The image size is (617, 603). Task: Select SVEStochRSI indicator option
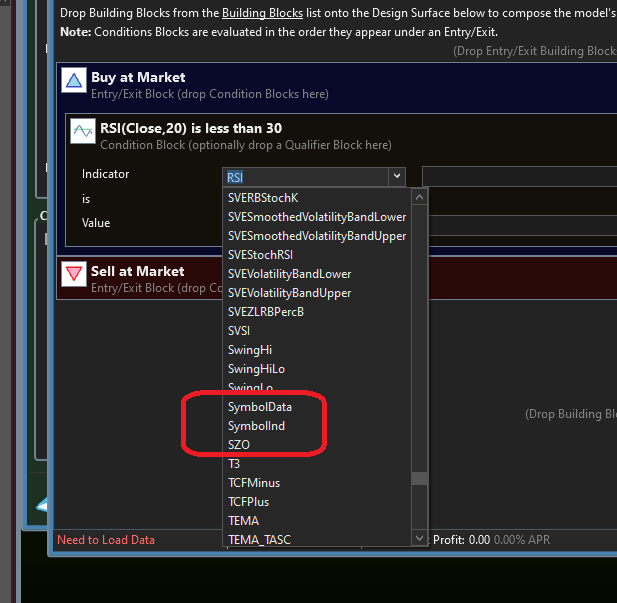pyautogui.click(x=260, y=255)
